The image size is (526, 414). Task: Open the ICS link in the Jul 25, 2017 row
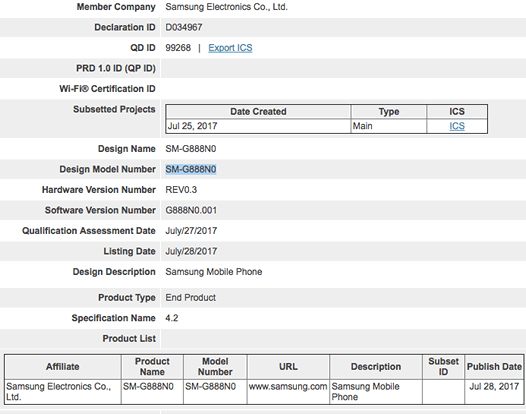(x=457, y=126)
